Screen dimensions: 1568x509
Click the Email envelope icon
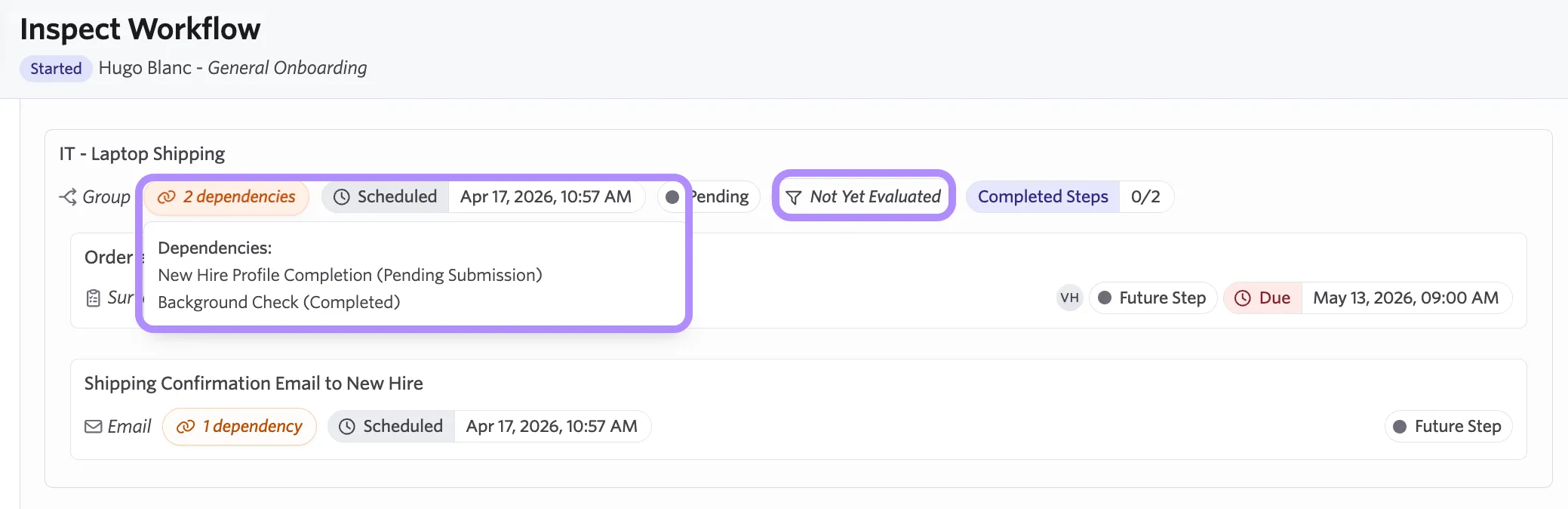coord(94,427)
